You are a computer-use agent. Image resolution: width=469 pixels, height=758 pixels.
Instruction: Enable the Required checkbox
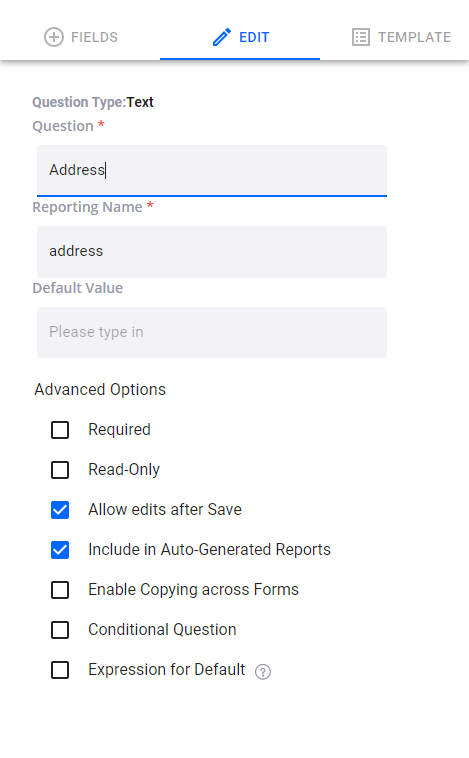[60, 430]
